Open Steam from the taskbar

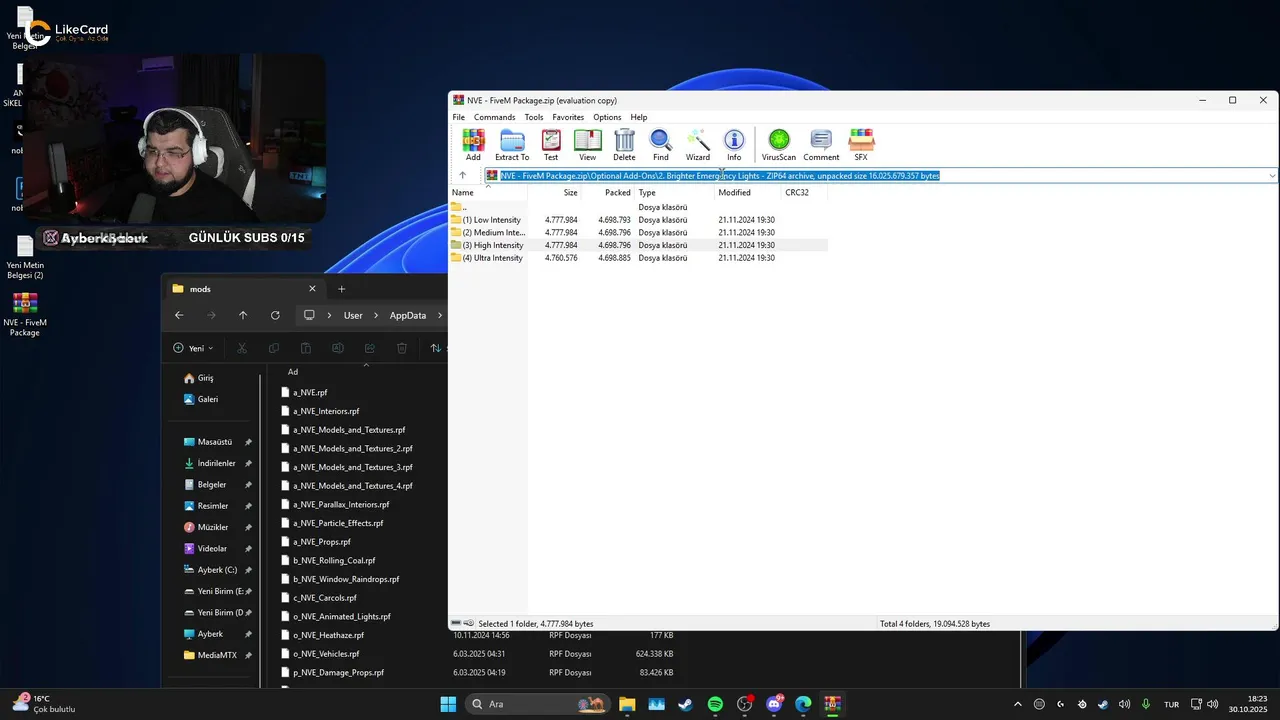(685, 704)
